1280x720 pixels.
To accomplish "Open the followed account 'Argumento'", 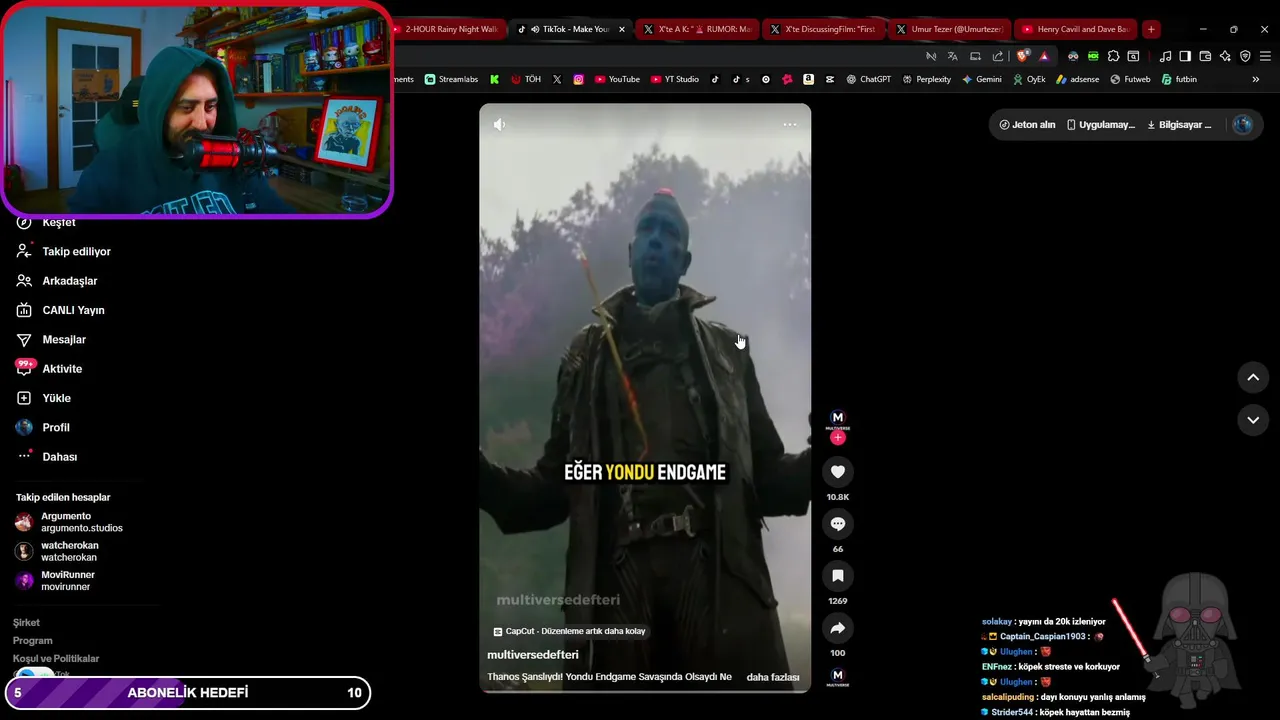I will coord(70,522).
